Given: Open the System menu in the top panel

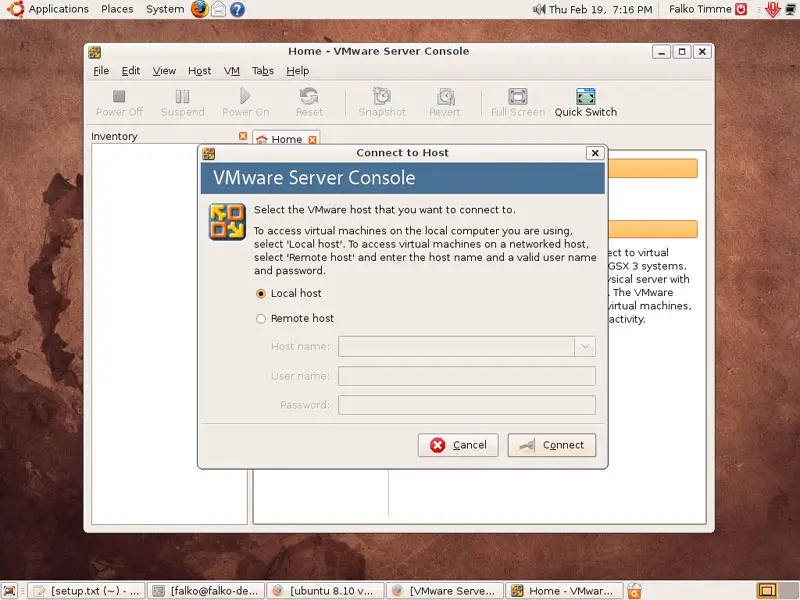Looking at the screenshot, I should [x=165, y=9].
